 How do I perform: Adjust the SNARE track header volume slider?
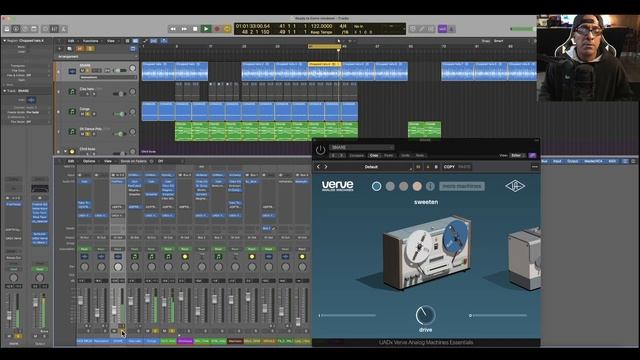point(120,71)
